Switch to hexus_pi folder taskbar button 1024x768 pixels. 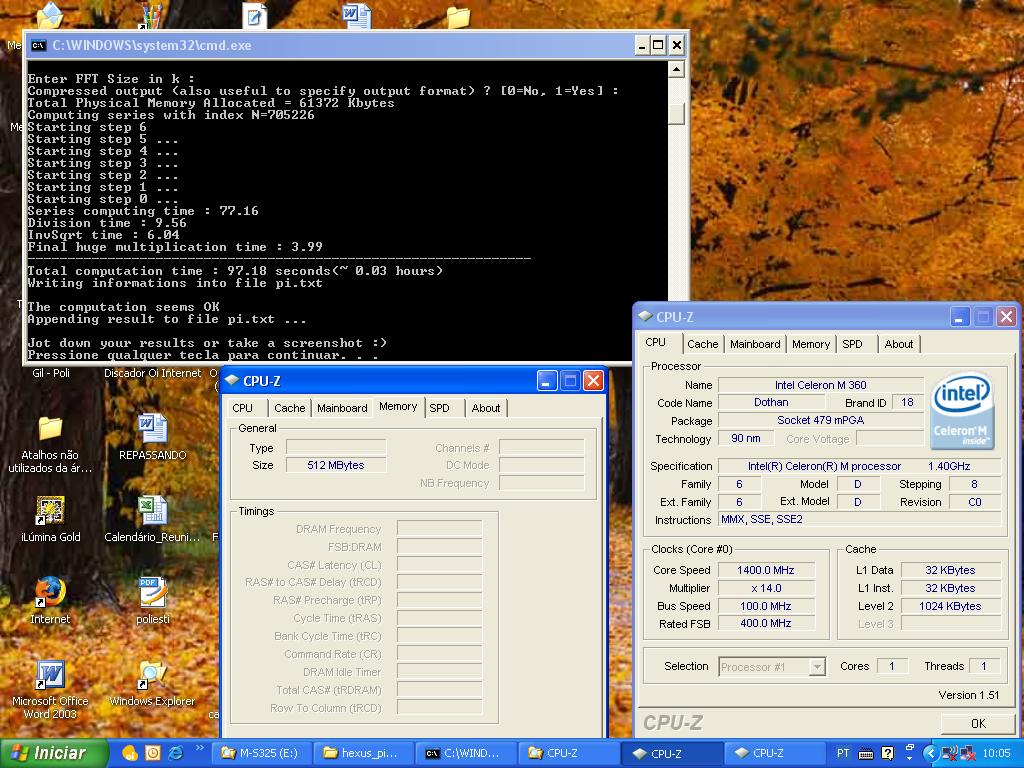coord(362,753)
